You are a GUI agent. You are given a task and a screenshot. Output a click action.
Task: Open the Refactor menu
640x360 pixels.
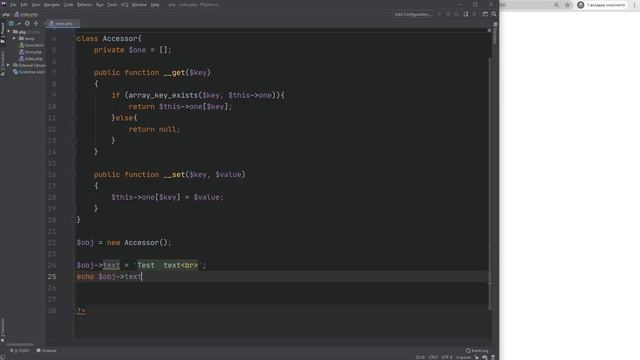tap(84, 4)
